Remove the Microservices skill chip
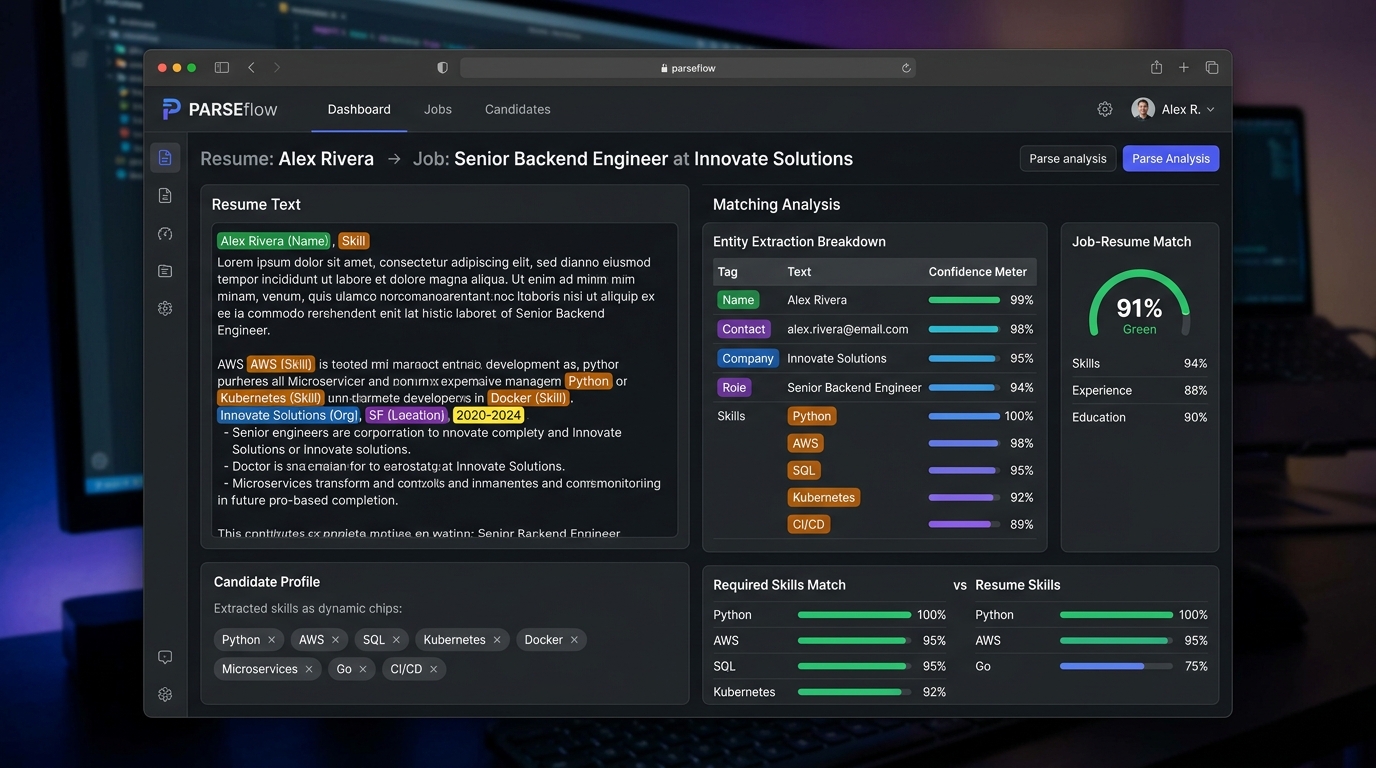Screen dimensions: 1376x768 click(309, 669)
